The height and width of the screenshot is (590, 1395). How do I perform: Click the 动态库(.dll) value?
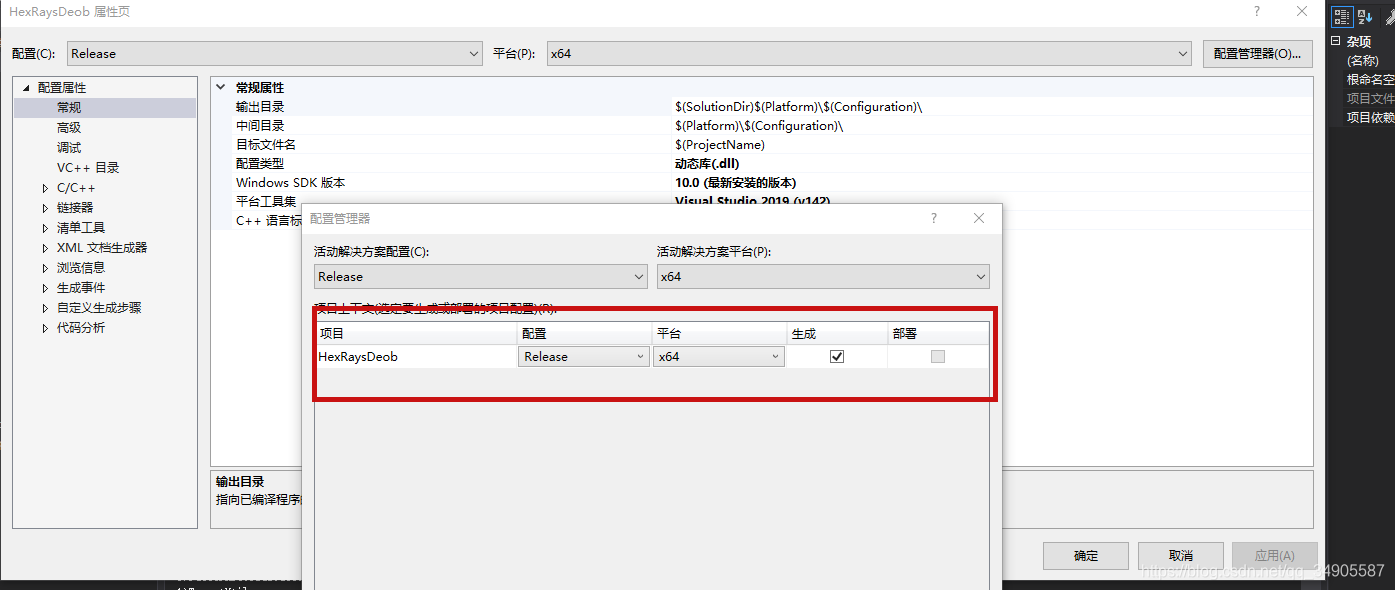pyautogui.click(x=707, y=164)
